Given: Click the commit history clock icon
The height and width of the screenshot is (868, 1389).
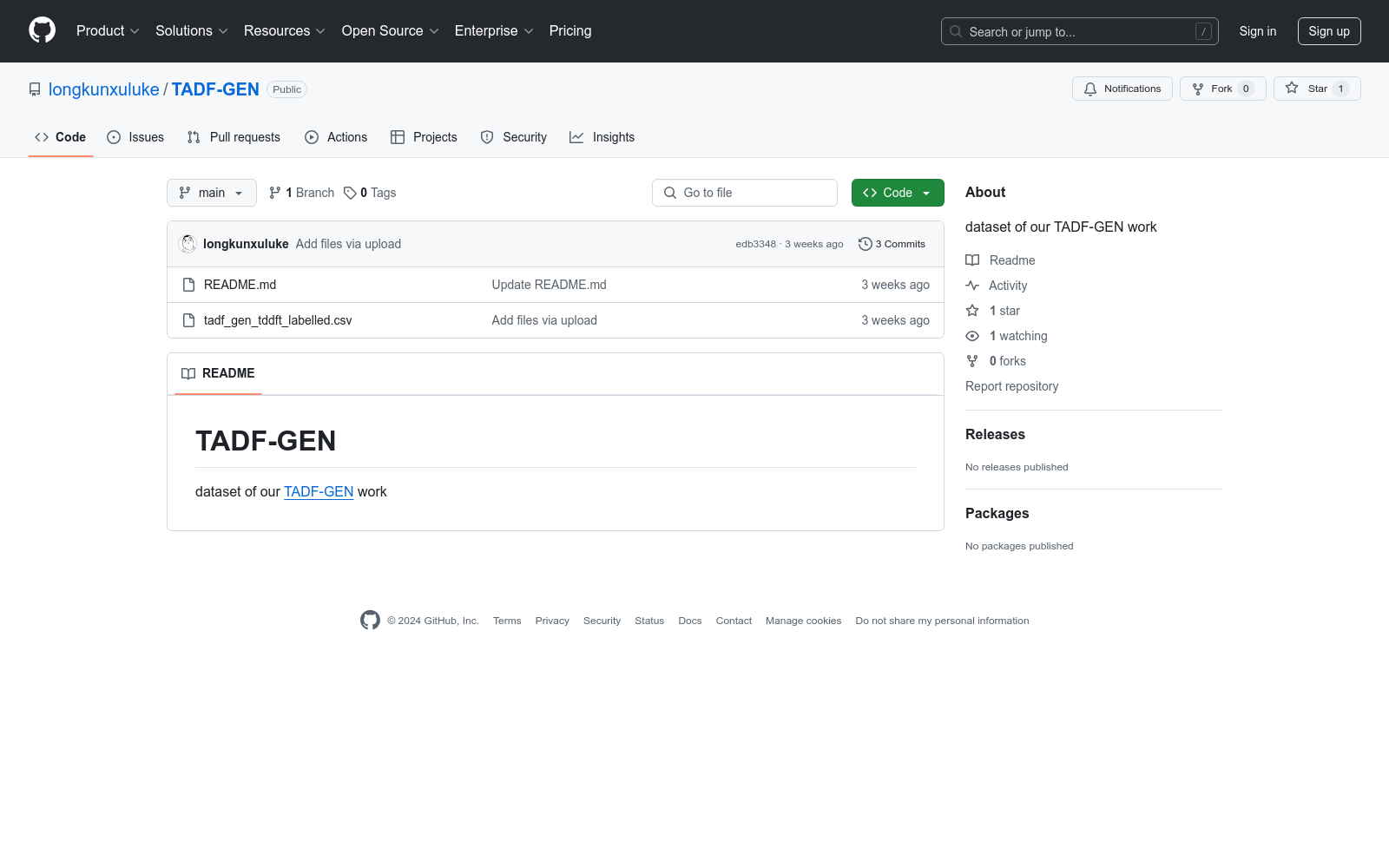Looking at the screenshot, I should [865, 244].
